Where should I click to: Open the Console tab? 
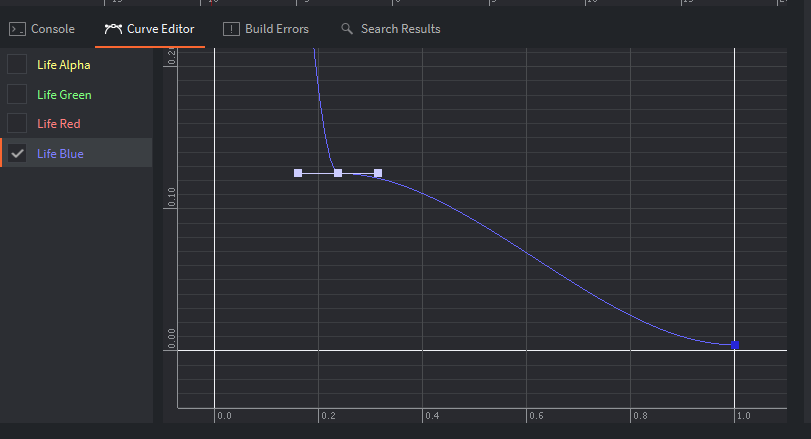[42, 29]
